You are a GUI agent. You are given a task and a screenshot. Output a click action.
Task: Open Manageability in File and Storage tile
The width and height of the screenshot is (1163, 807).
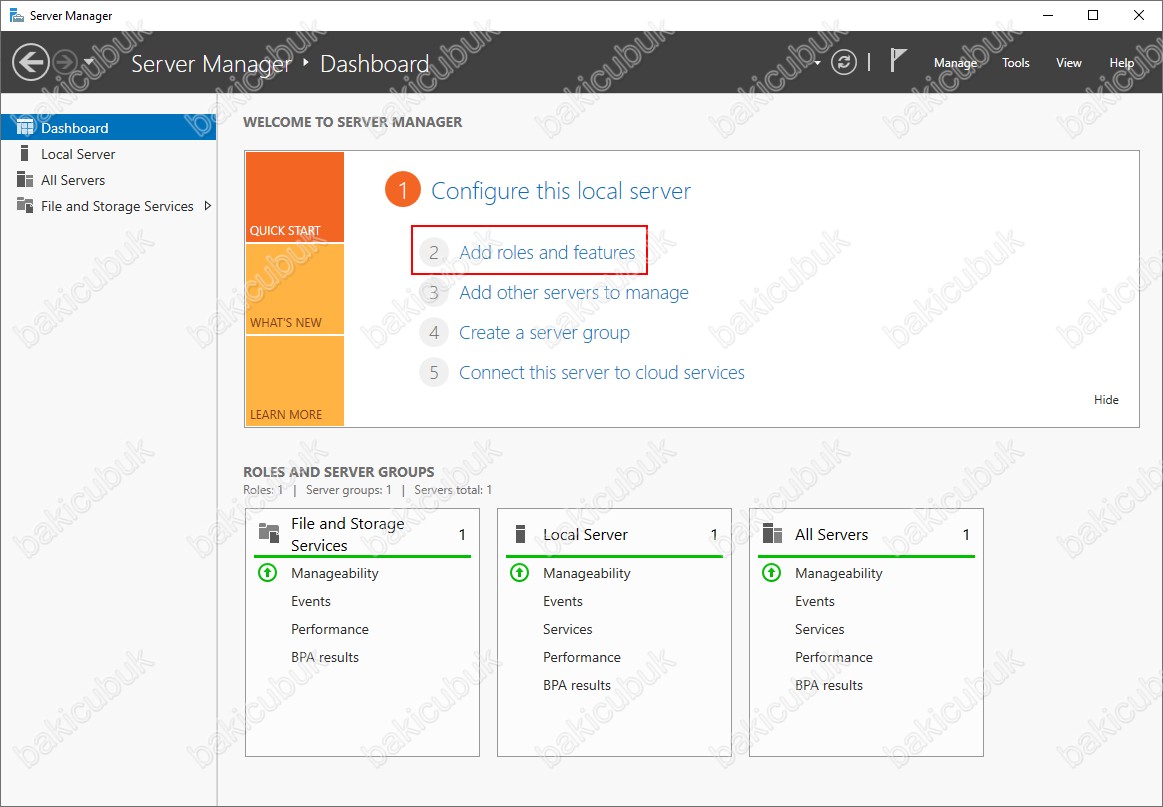tap(335, 573)
